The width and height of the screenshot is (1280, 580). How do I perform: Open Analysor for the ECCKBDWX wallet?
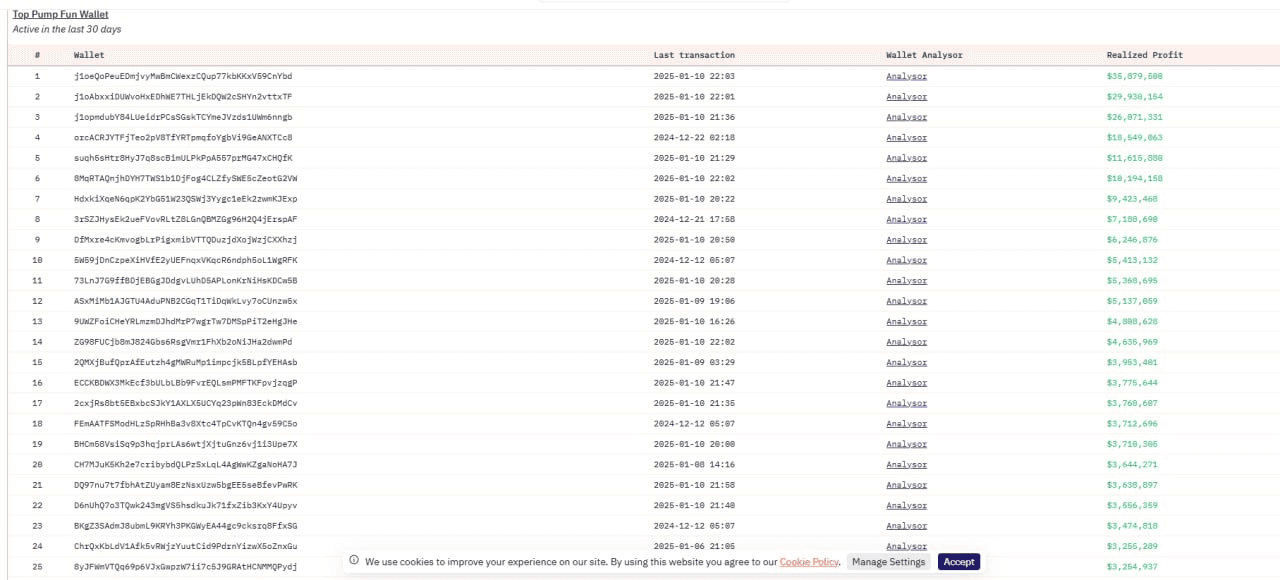point(906,383)
